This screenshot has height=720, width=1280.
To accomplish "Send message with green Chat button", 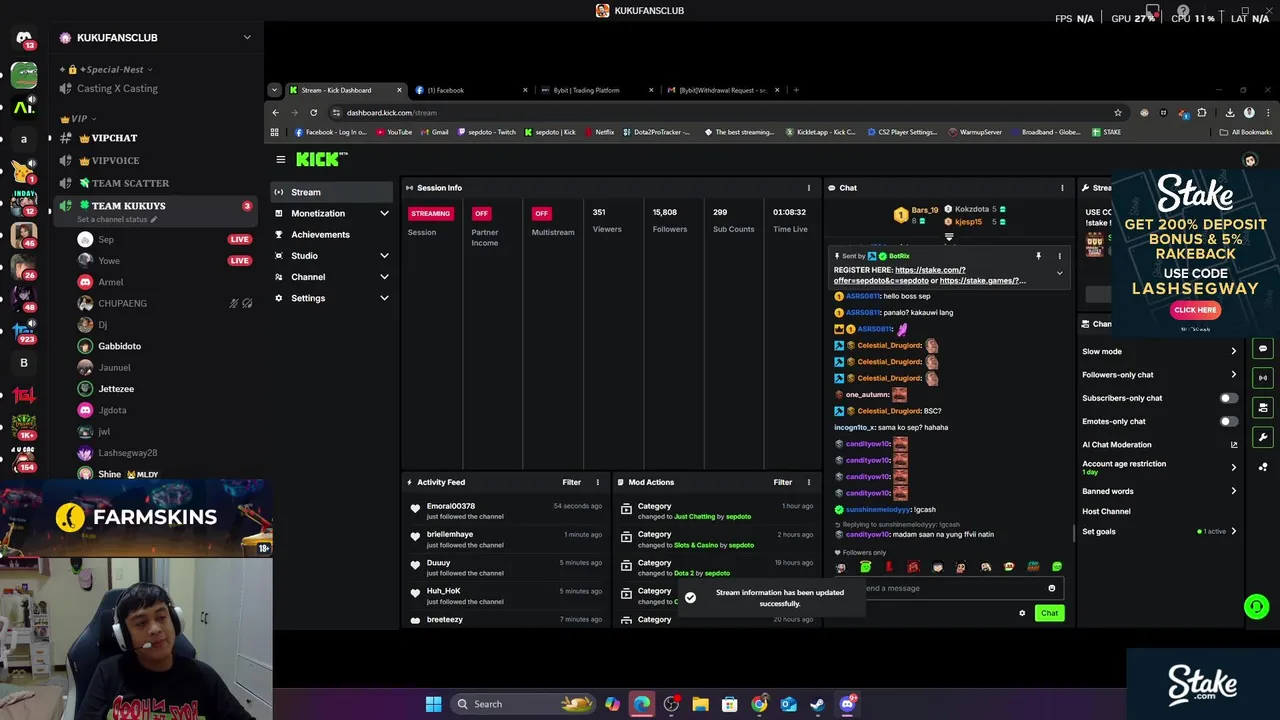I will coord(1049,613).
